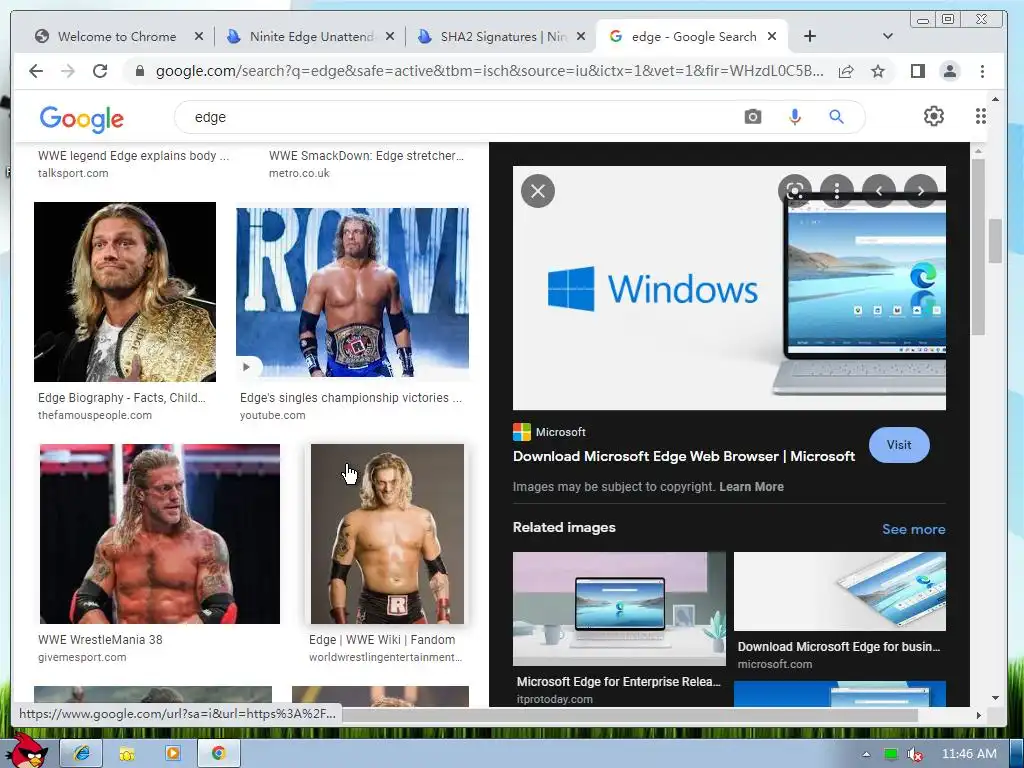
Task: Click the muted volume tray icon
Action: tap(915, 755)
